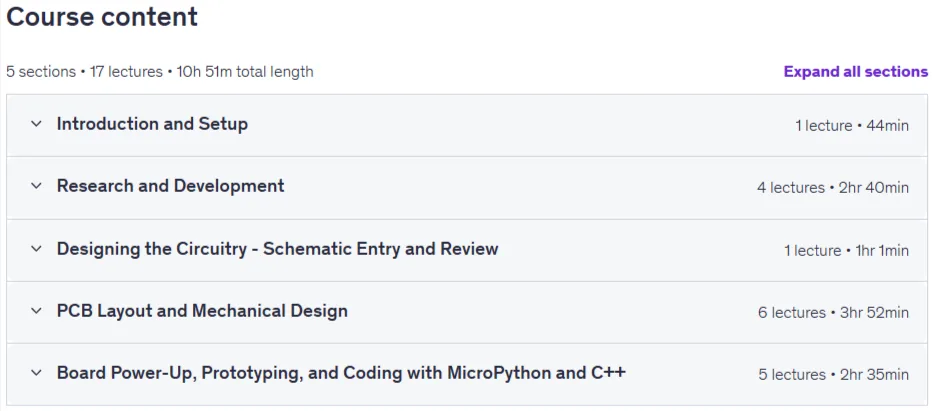Open Board Power-Up, Prototyping, and Coding title
This screenshot has width=937, height=411.
click(341, 373)
